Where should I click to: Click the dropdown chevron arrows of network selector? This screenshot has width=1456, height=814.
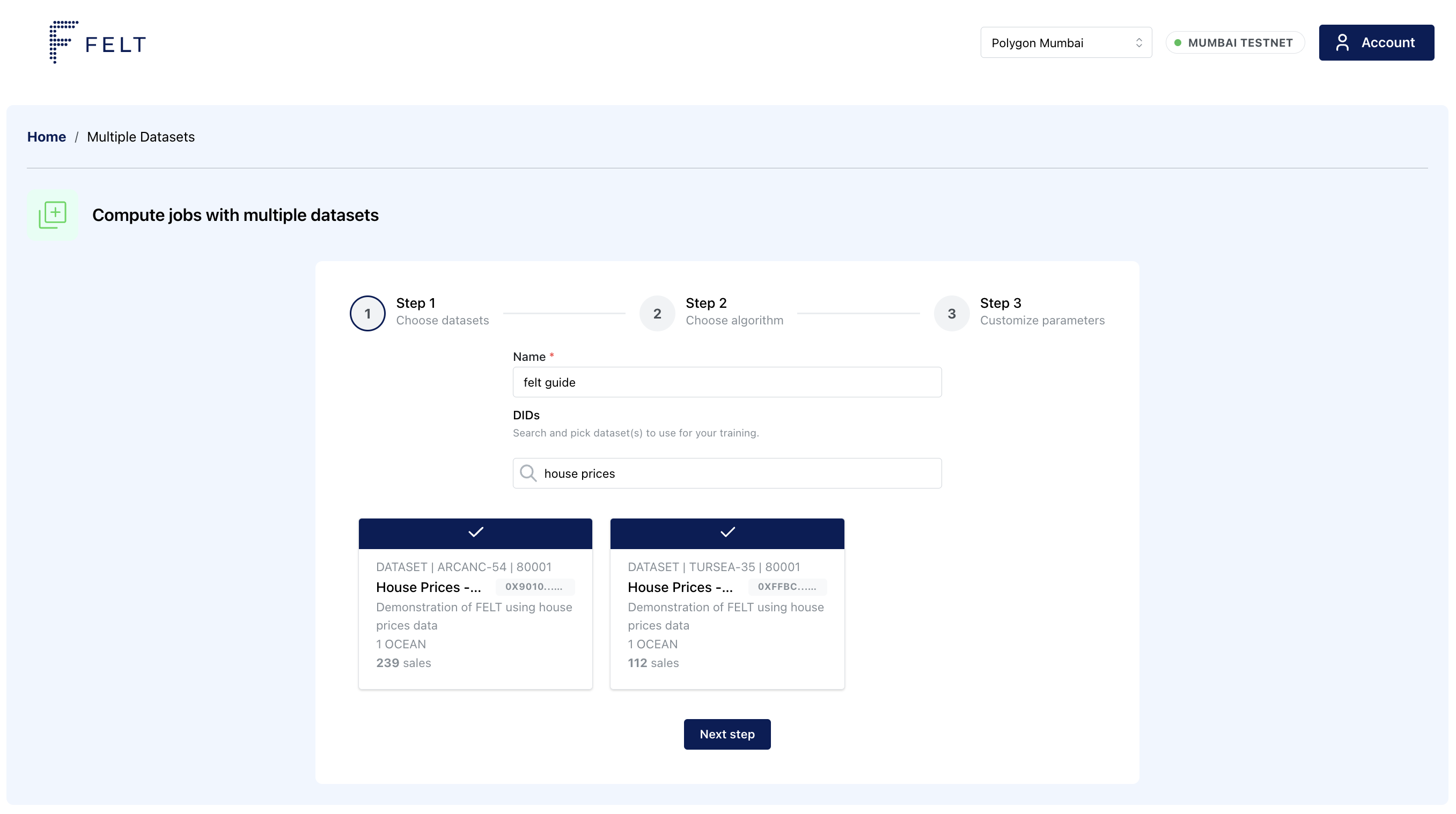click(1138, 43)
